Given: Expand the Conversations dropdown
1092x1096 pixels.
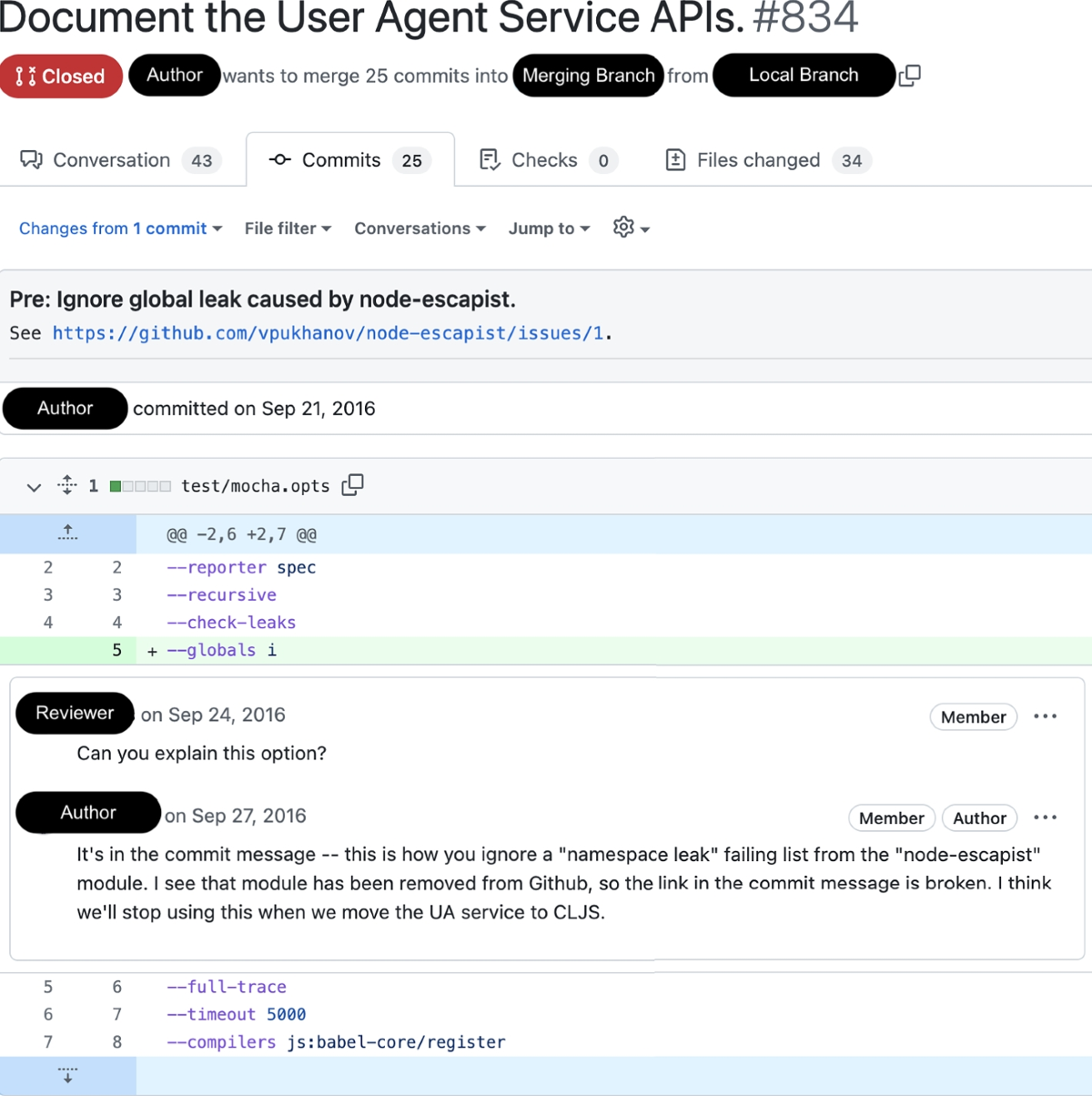Looking at the screenshot, I should tap(420, 228).
